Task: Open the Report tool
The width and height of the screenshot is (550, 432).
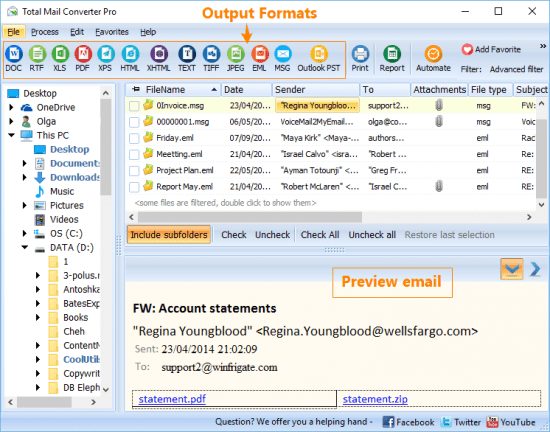Action: [x=392, y=54]
